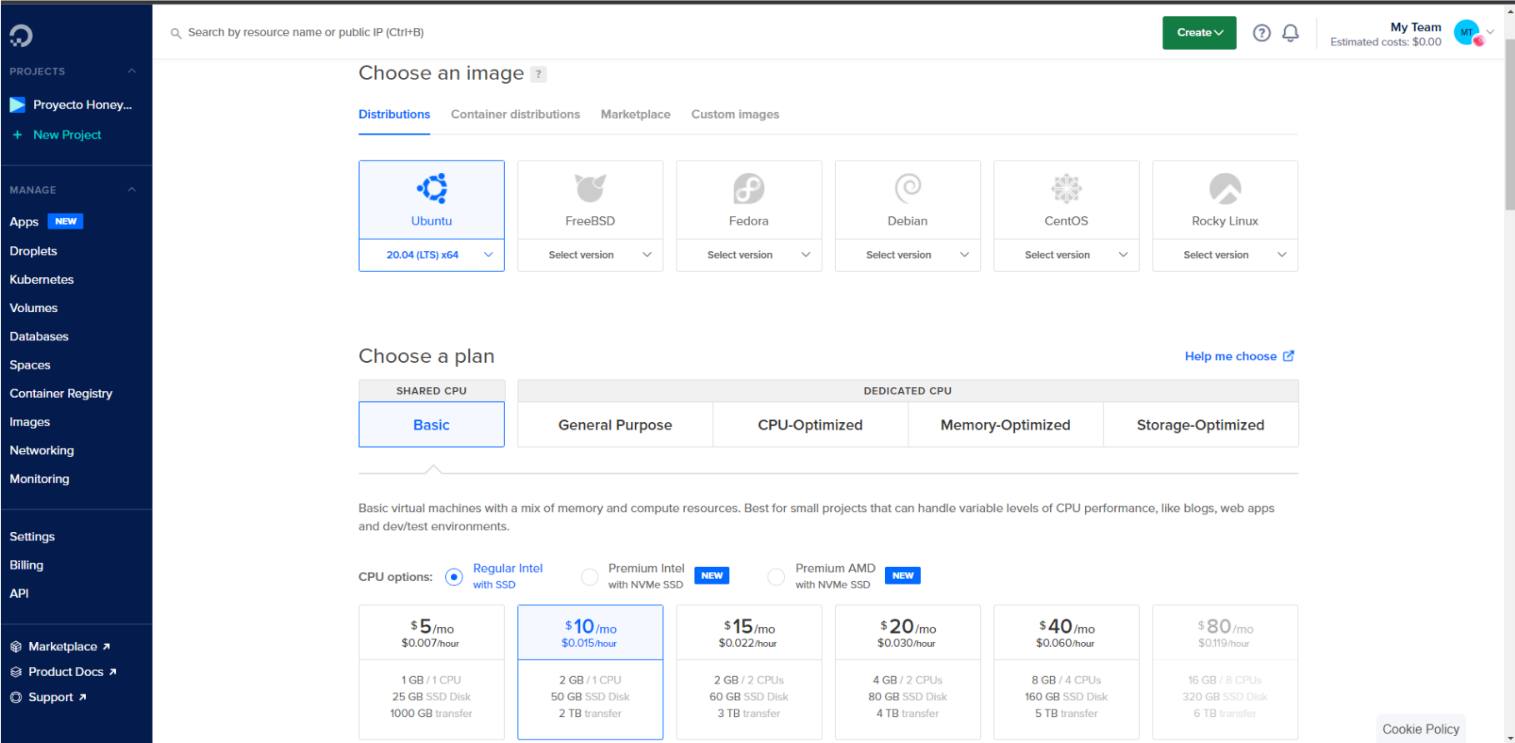Switch to the Custom images tab
This screenshot has height=743, width=1515.
[735, 115]
